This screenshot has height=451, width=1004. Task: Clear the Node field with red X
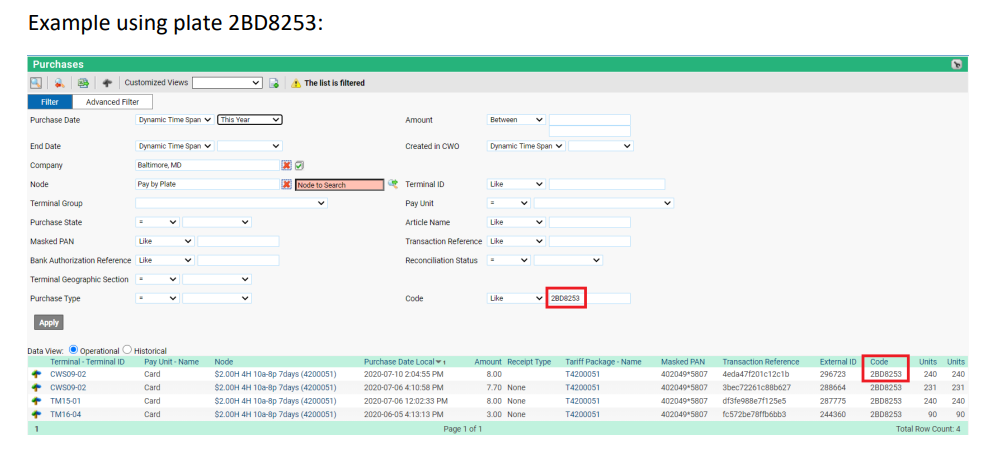[287, 184]
